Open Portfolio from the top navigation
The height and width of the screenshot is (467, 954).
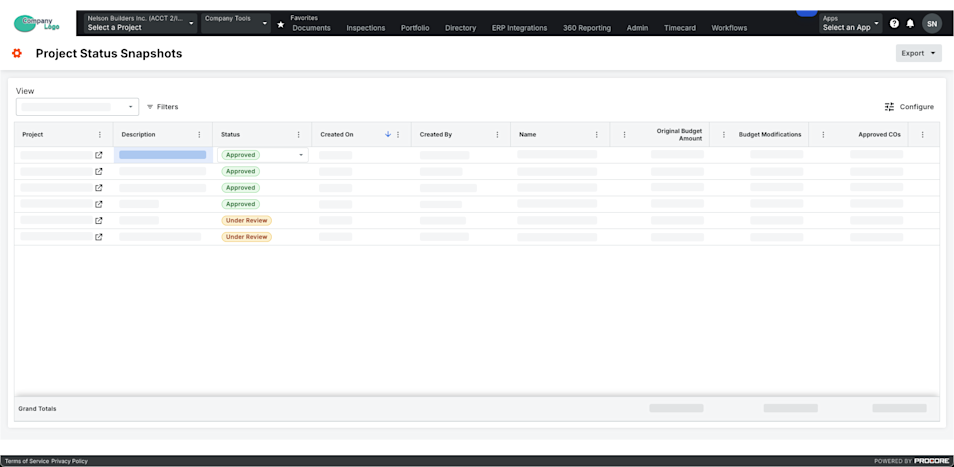click(415, 28)
